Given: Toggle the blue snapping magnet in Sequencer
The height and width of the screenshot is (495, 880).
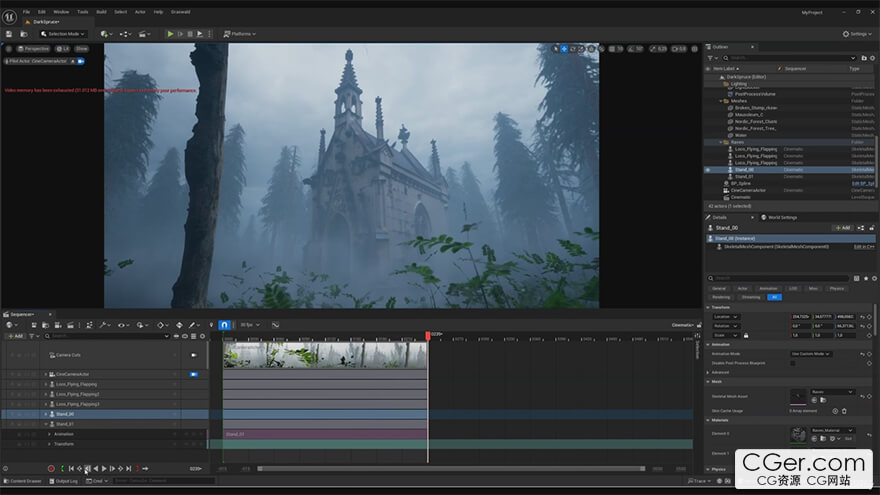Looking at the screenshot, I should (225, 325).
